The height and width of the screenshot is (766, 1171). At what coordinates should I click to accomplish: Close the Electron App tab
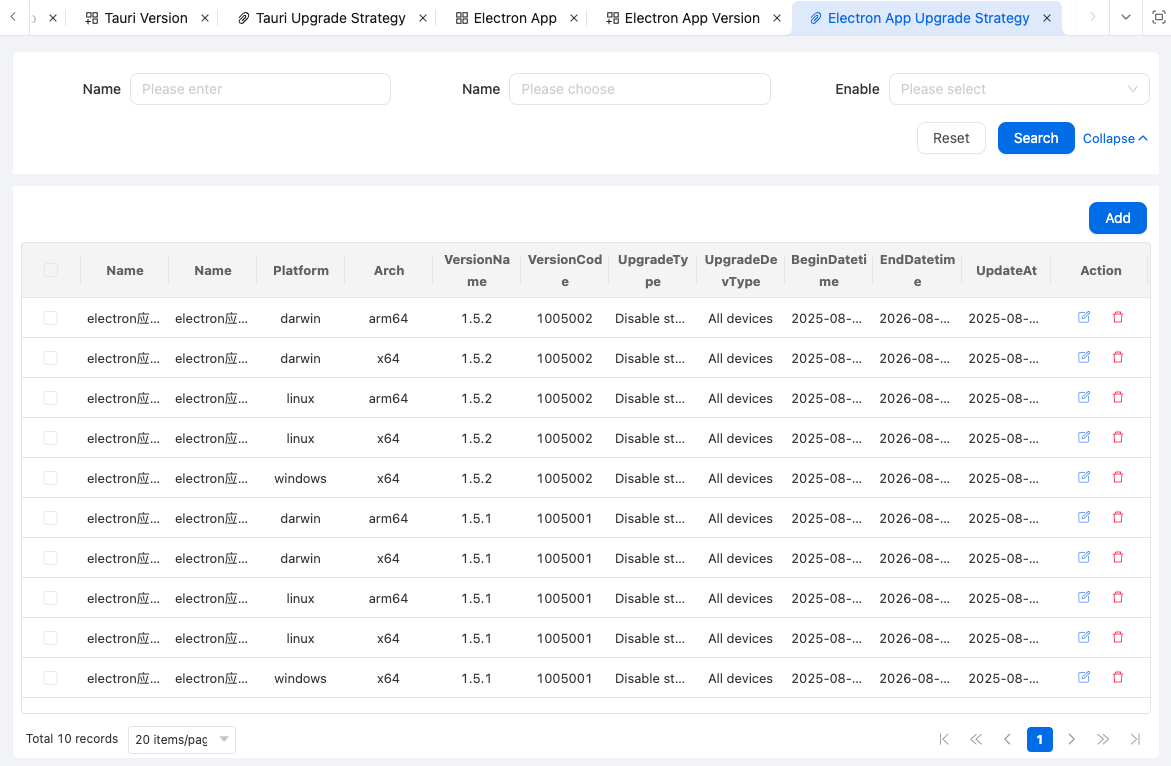click(574, 18)
